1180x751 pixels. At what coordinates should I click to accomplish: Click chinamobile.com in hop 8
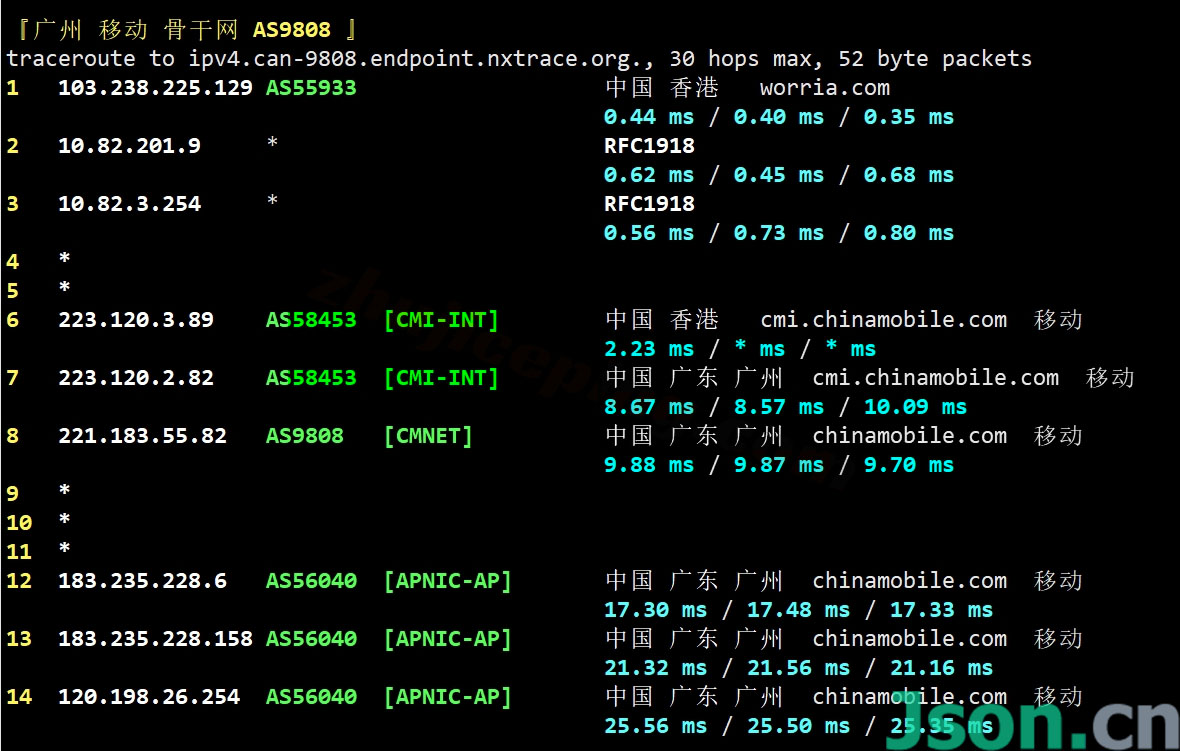click(x=909, y=436)
